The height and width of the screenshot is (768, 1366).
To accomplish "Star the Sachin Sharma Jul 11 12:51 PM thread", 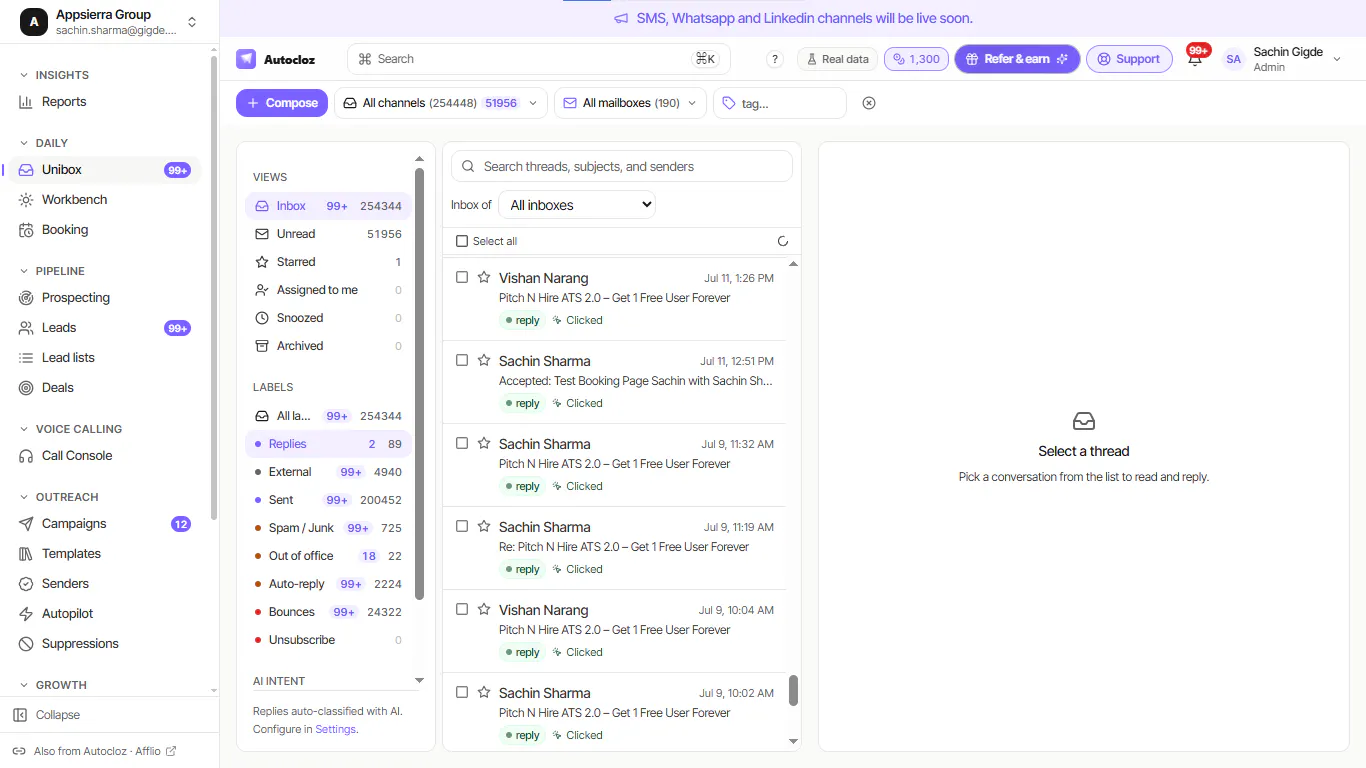I will (484, 360).
